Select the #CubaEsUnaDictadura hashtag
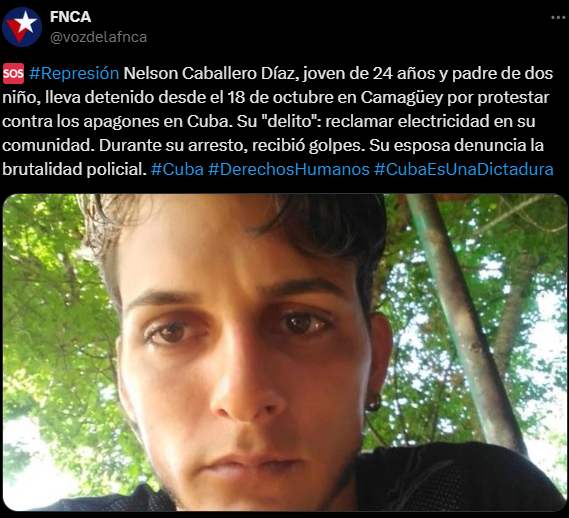This screenshot has height=518, width=569. (463, 169)
